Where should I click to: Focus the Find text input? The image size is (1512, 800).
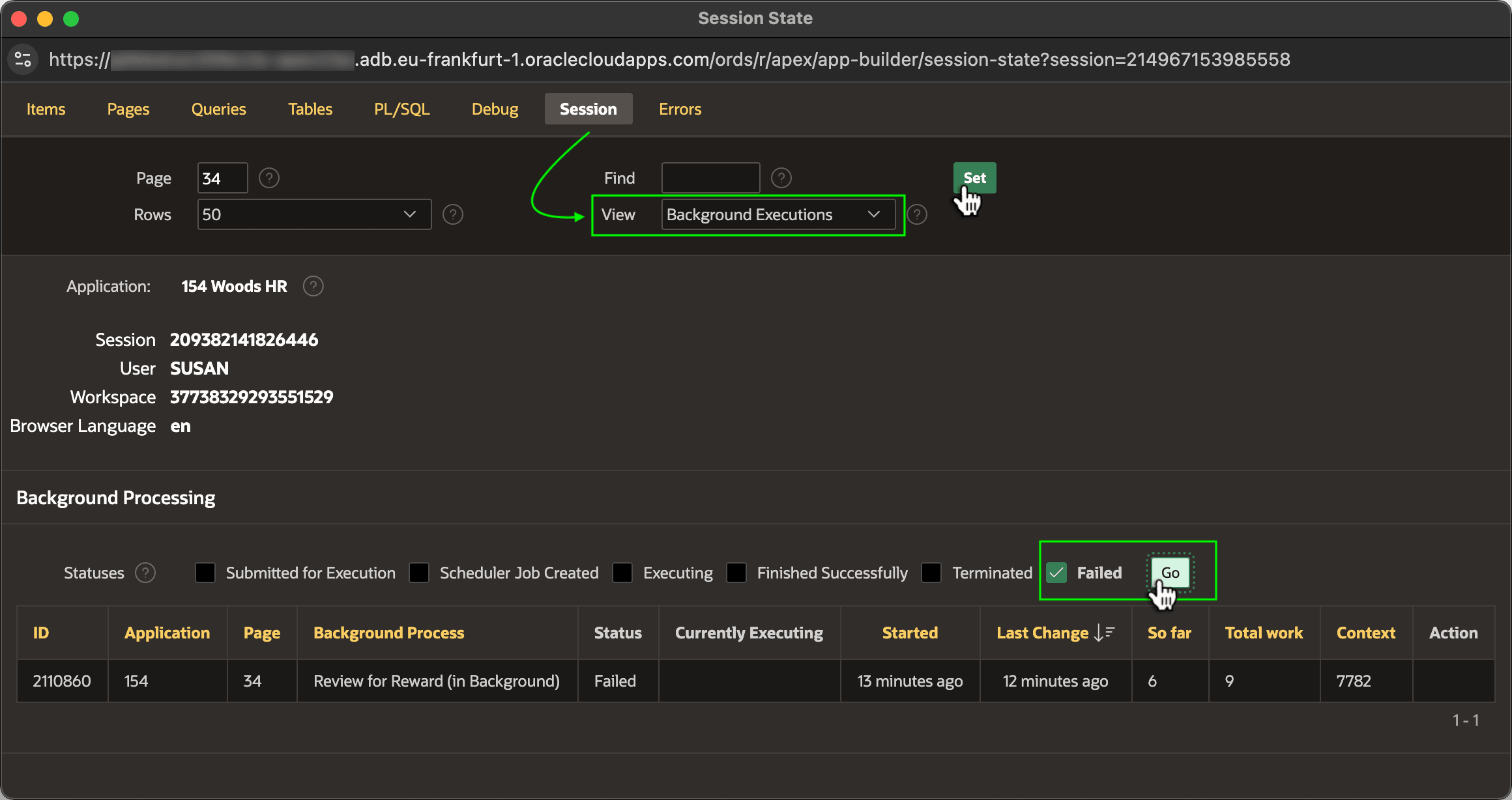710,178
